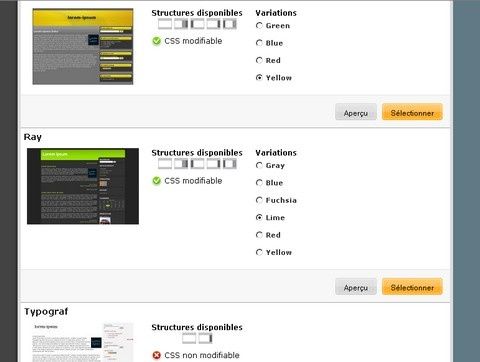Select single-column structure icon in Ray theme

point(165,164)
